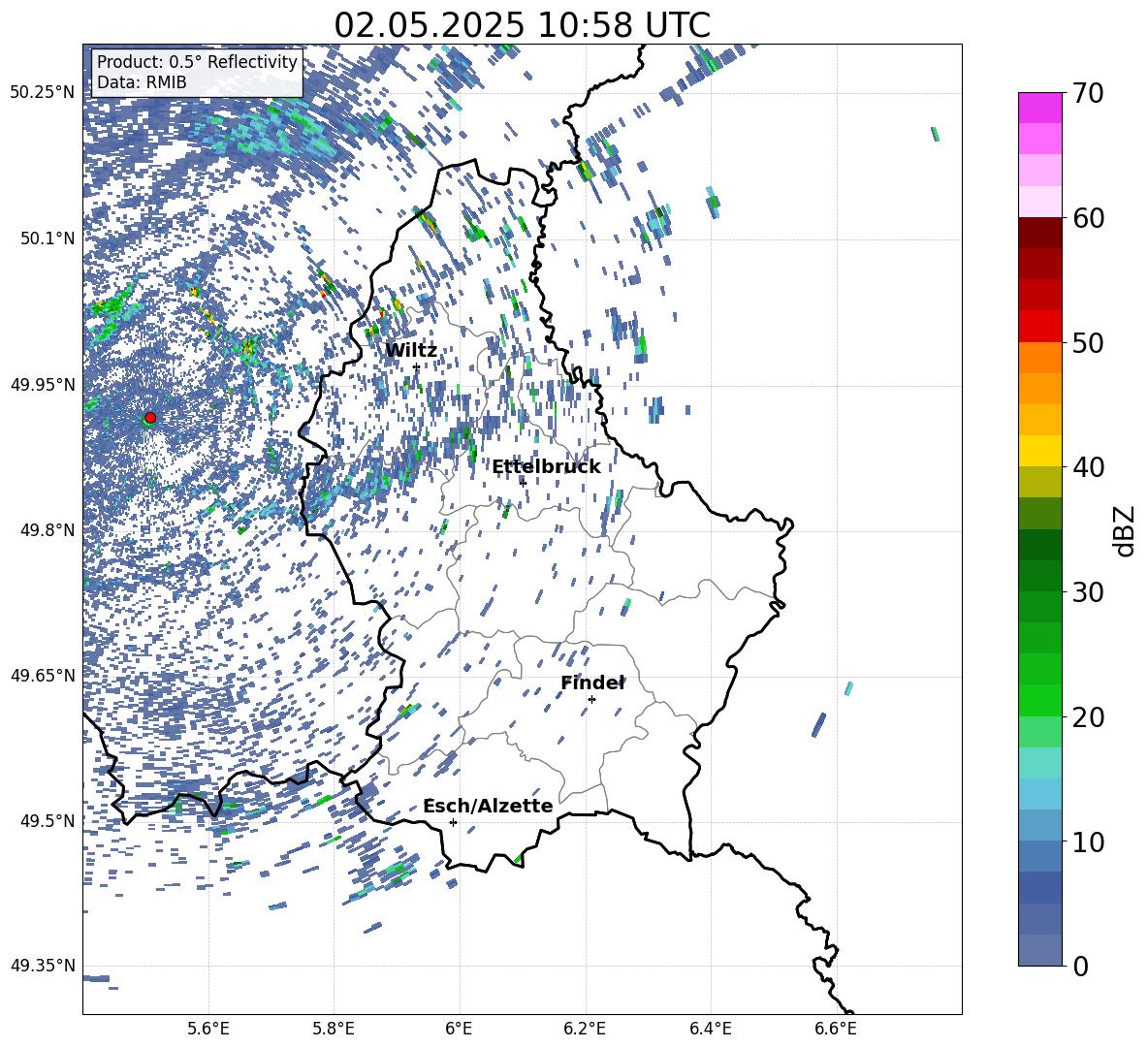
Task: Click the 49.35°N latitude label
Action: pos(43,966)
